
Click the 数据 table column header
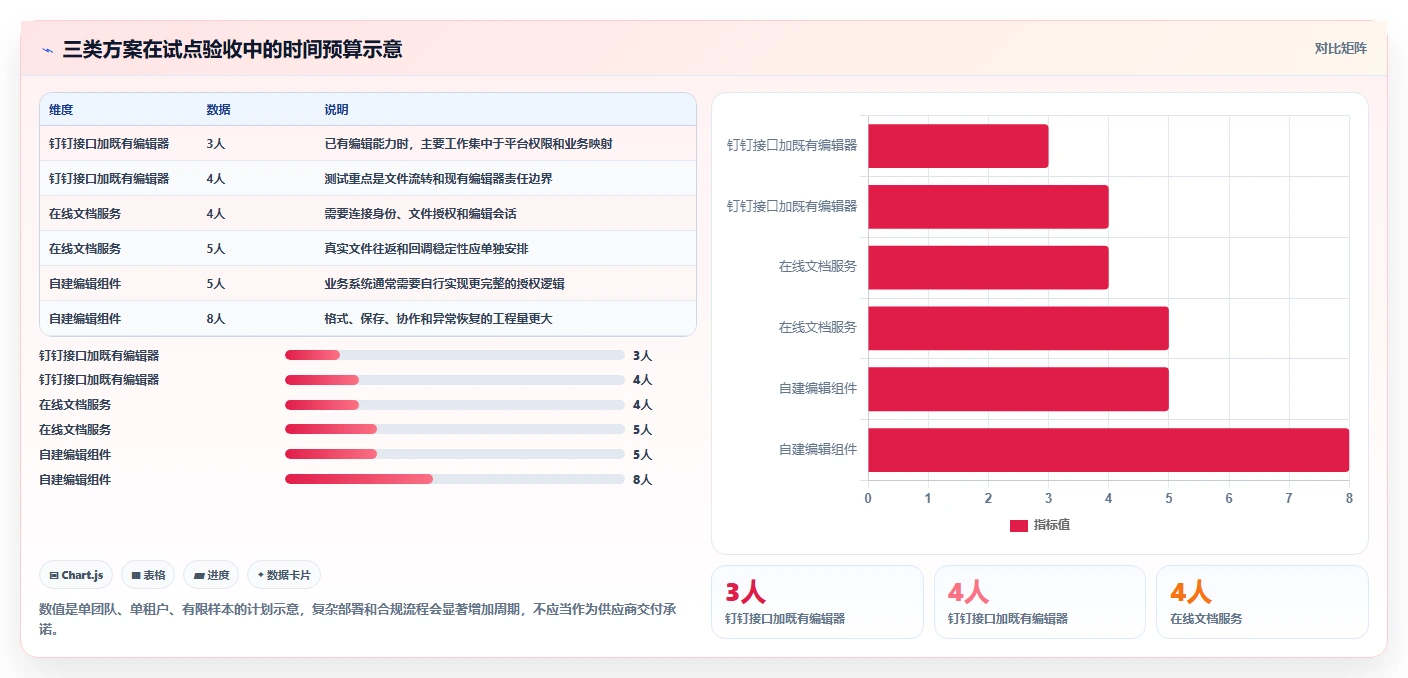pyautogui.click(x=218, y=110)
